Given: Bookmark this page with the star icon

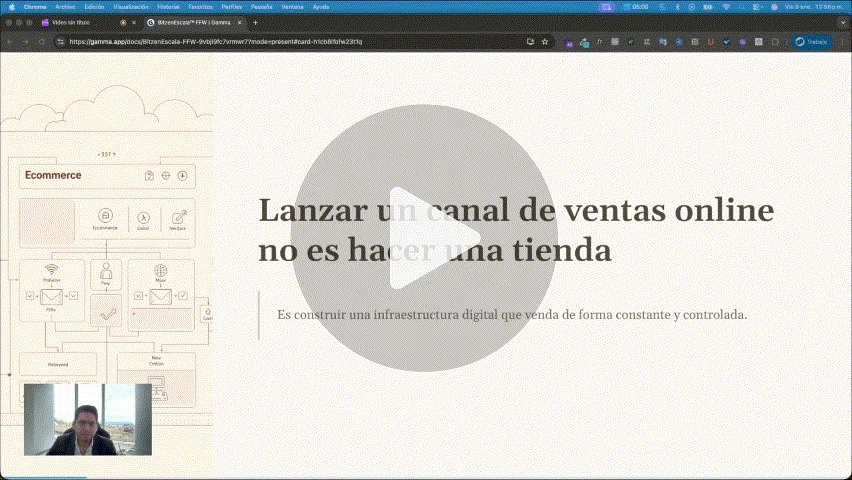Looking at the screenshot, I should click(544, 42).
